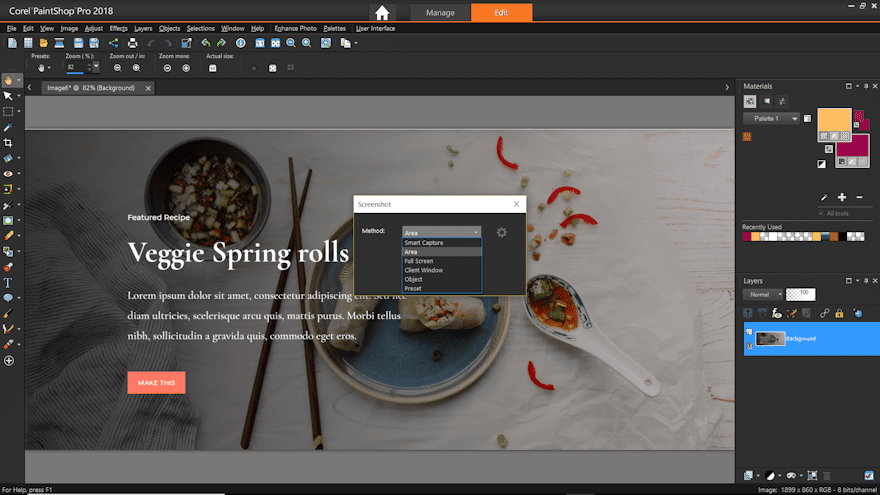Open screenshot settings gear icon
Screen dimensions: 880x495
[501, 232]
